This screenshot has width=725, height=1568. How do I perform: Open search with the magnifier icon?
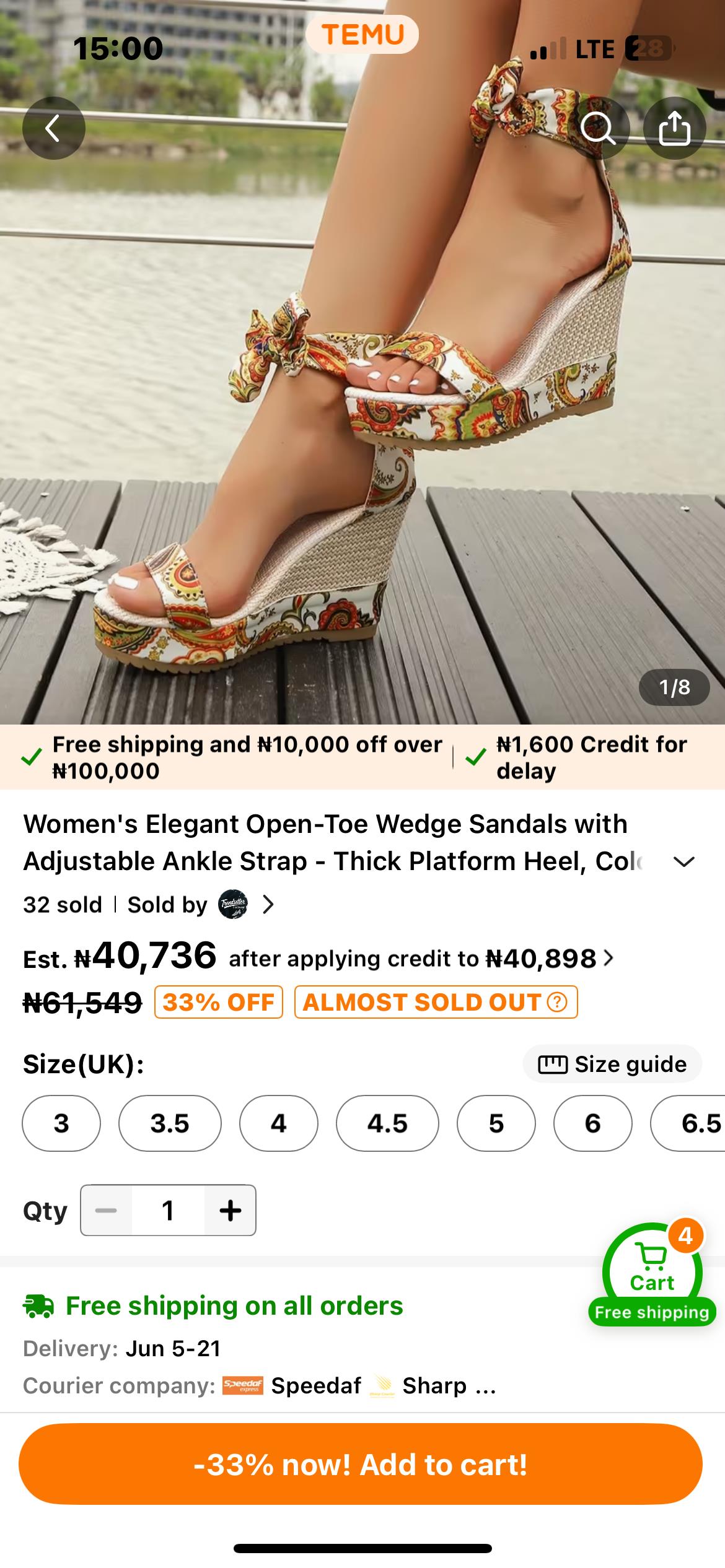click(x=597, y=128)
